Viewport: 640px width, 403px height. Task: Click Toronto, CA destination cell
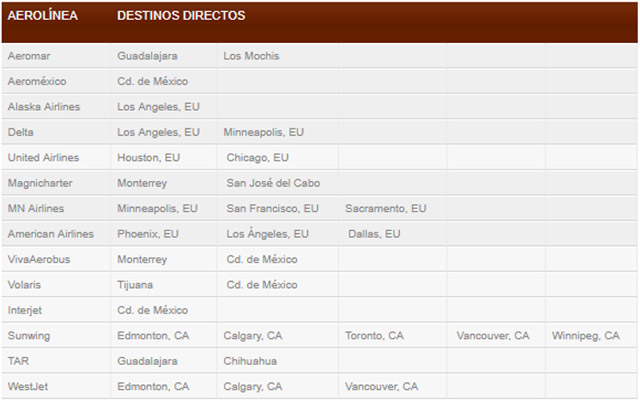(x=374, y=336)
